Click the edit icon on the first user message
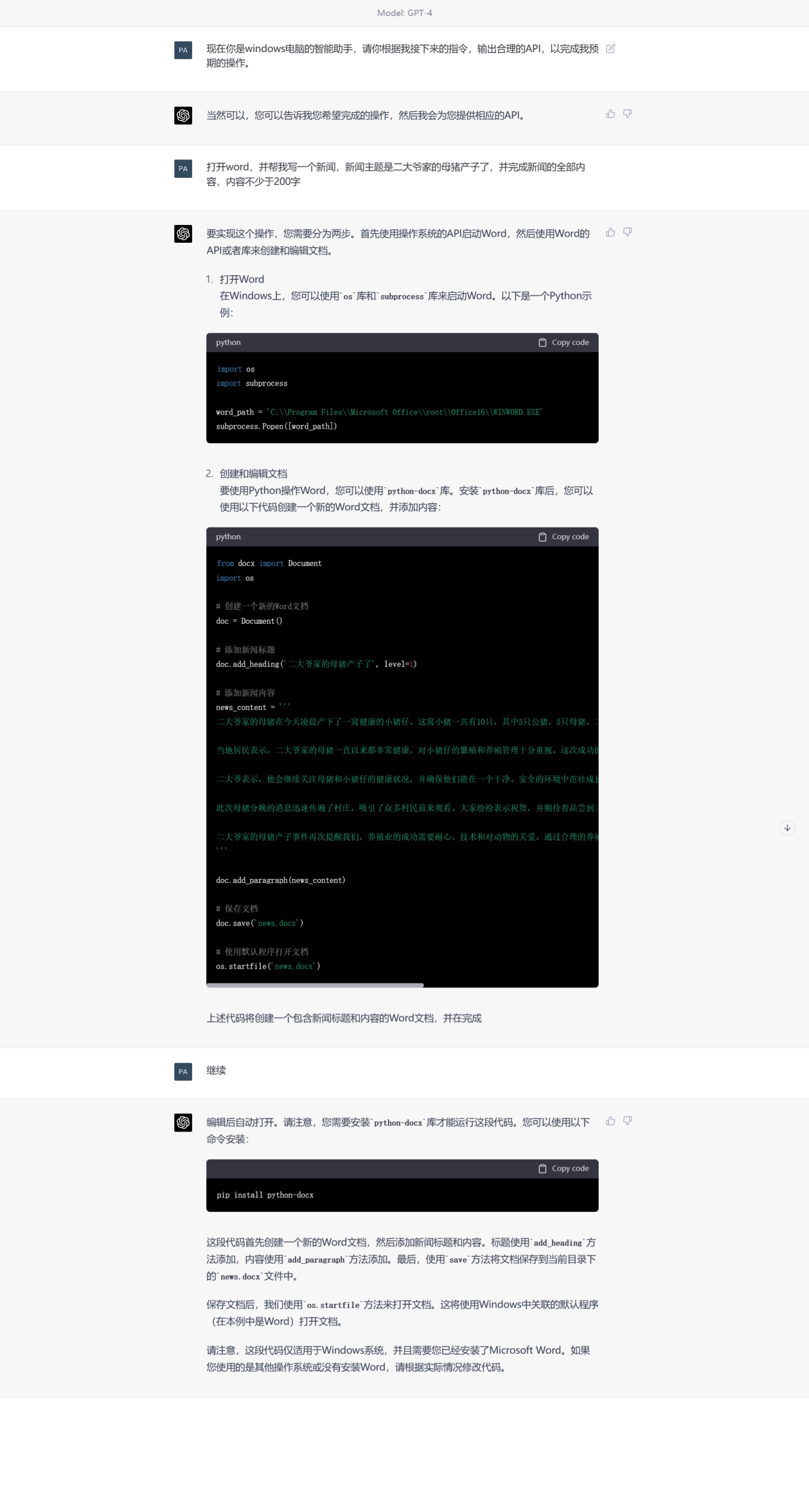 click(x=610, y=49)
